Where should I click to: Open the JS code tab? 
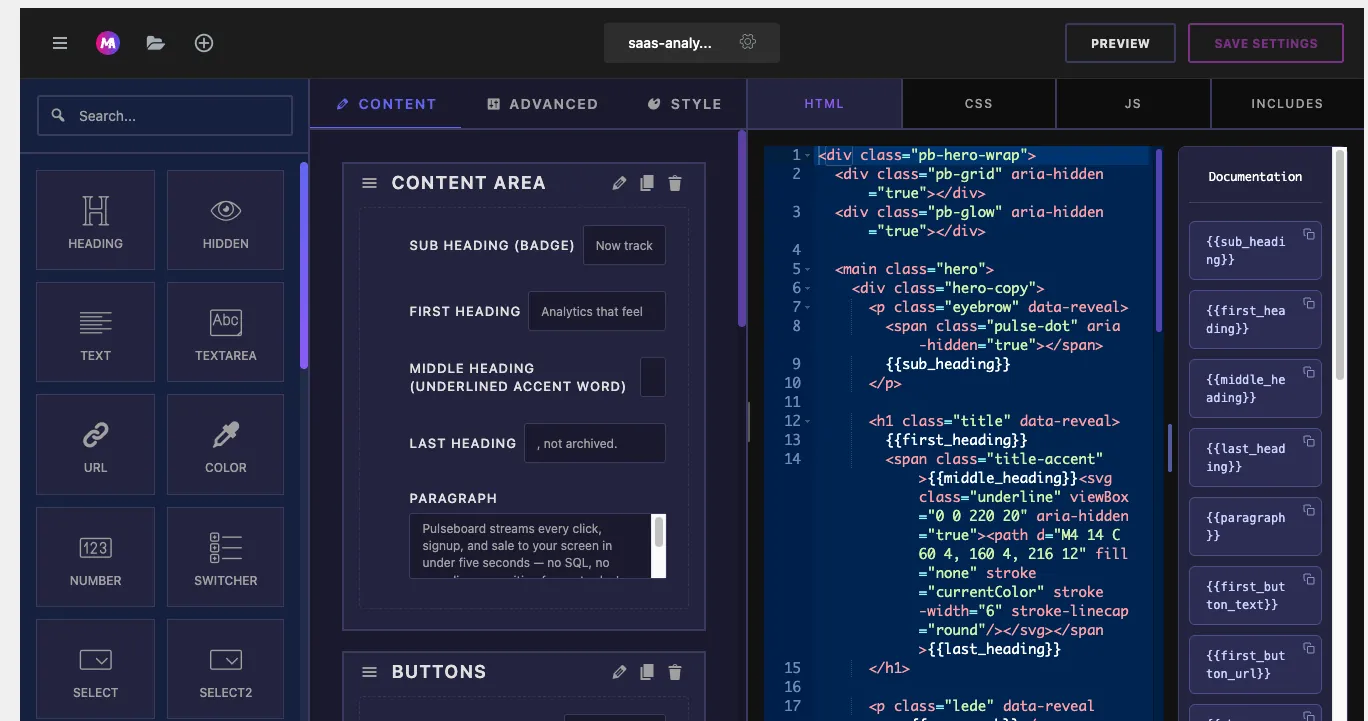pyautogui.click(x=1133, y=104)
